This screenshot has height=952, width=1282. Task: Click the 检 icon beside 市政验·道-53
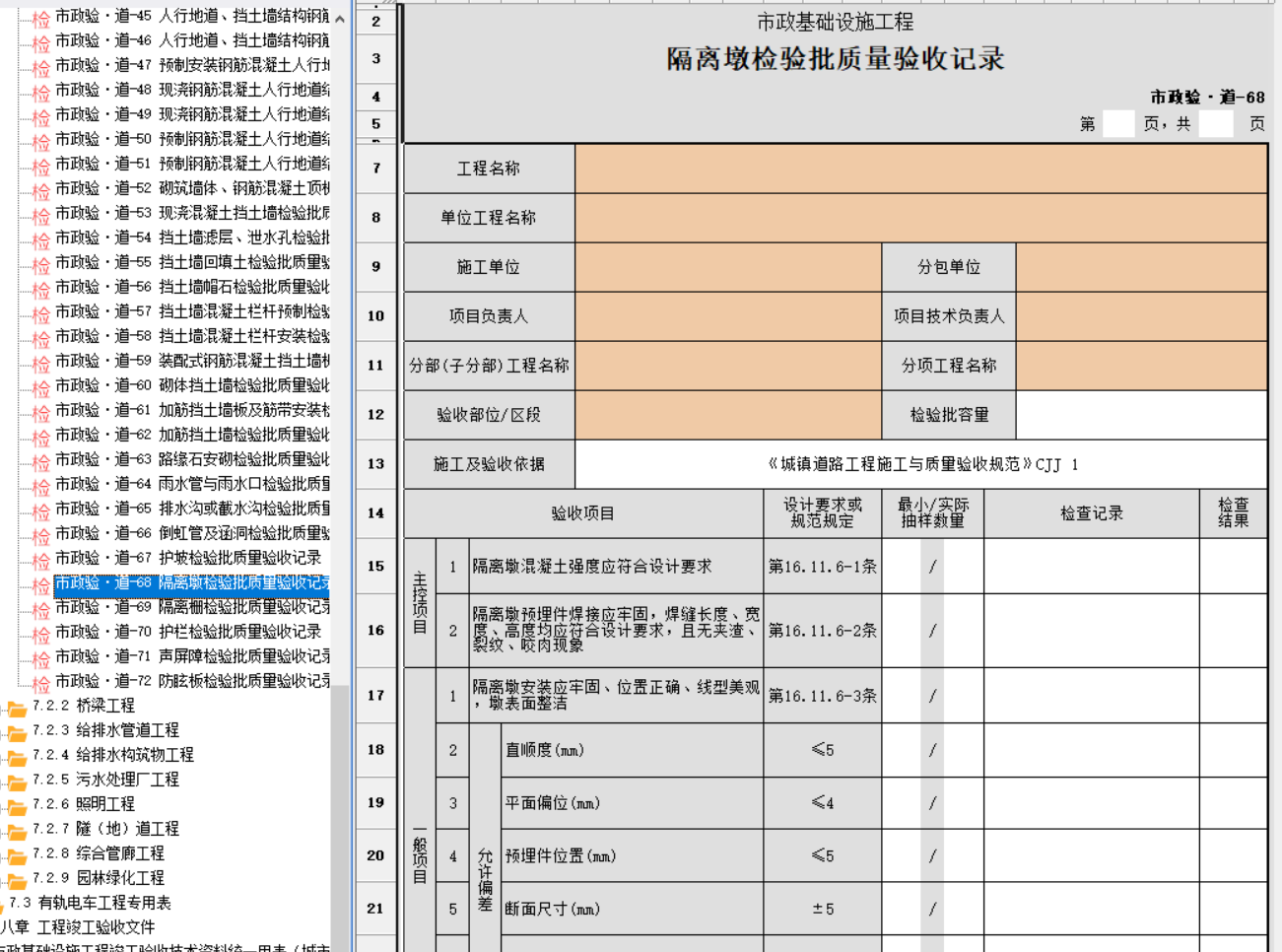tap(40, 215)
